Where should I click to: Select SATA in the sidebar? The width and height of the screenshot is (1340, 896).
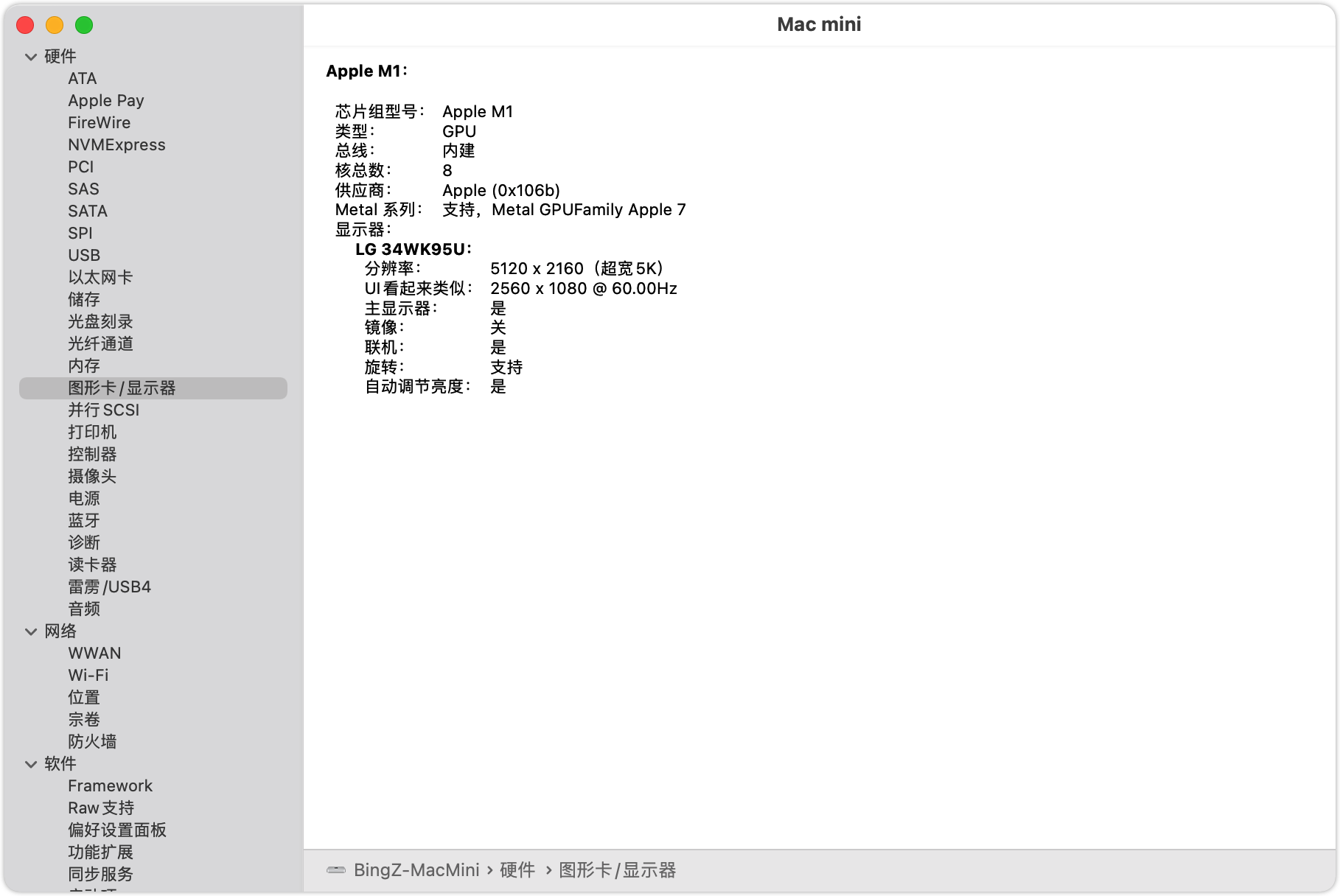coord(88,211)
